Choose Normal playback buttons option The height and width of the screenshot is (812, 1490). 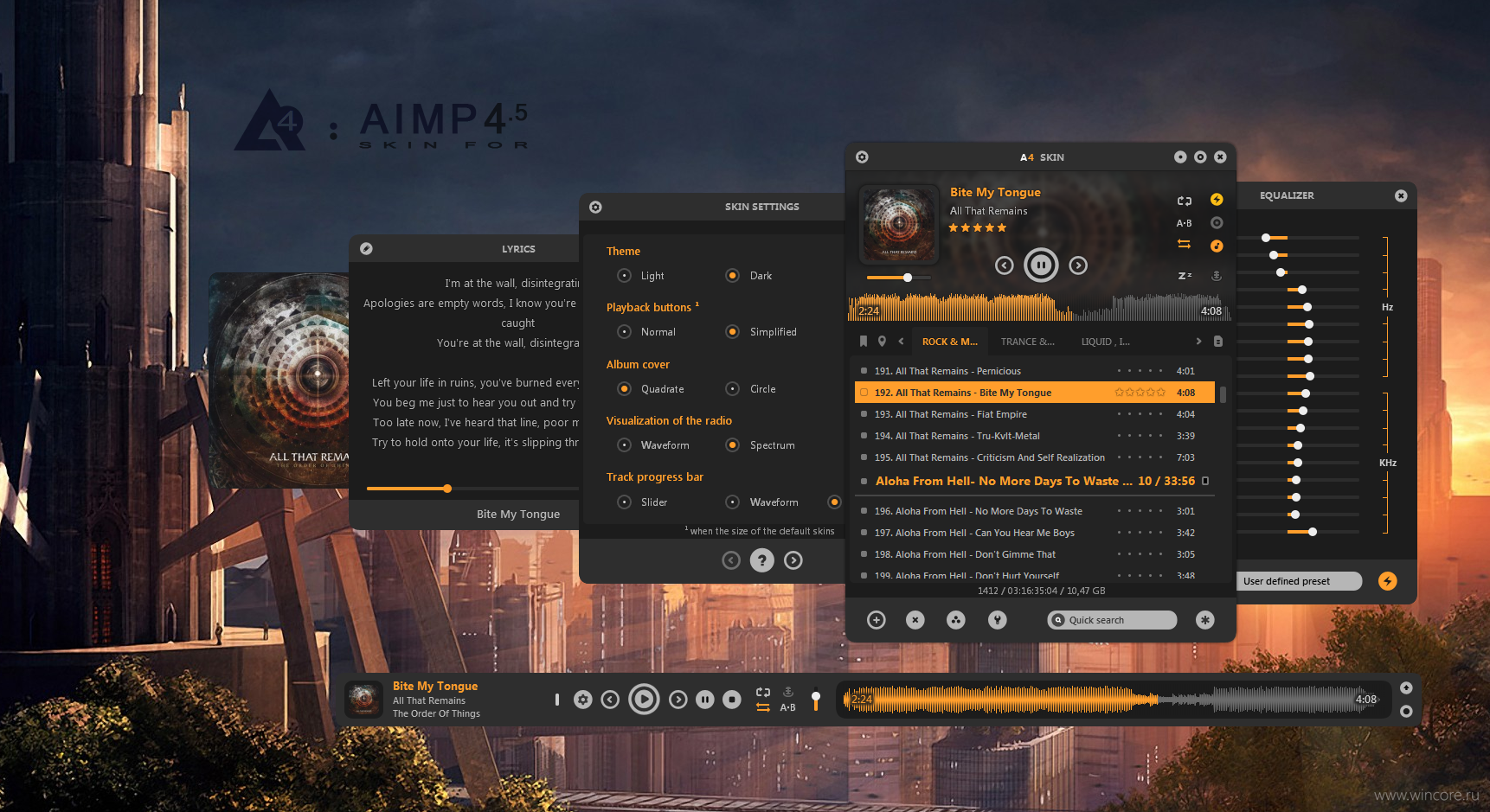[624, 332]
